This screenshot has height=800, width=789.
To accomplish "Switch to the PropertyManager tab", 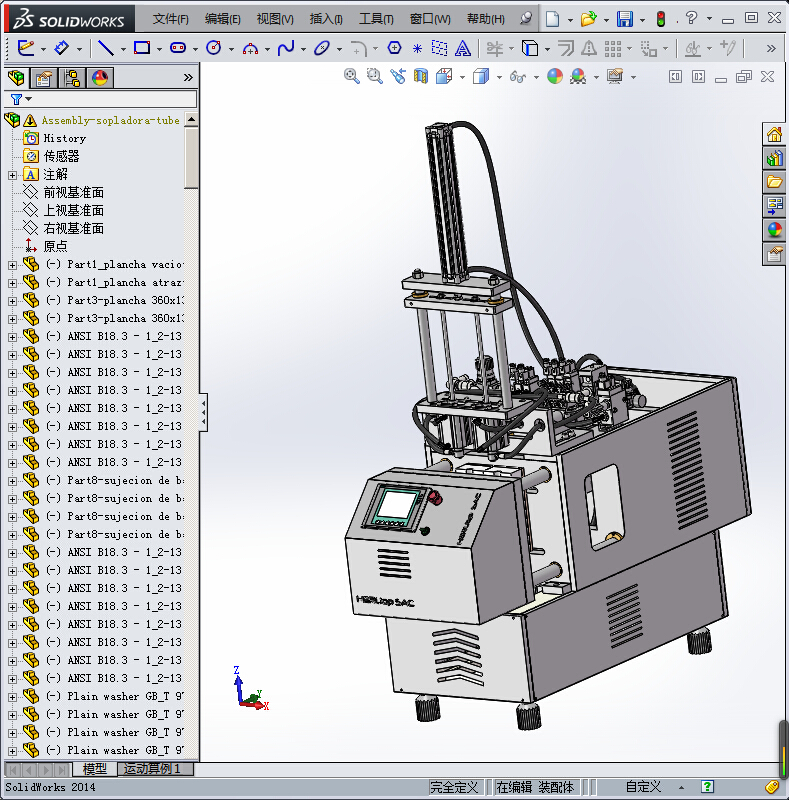I will [44, 78].
